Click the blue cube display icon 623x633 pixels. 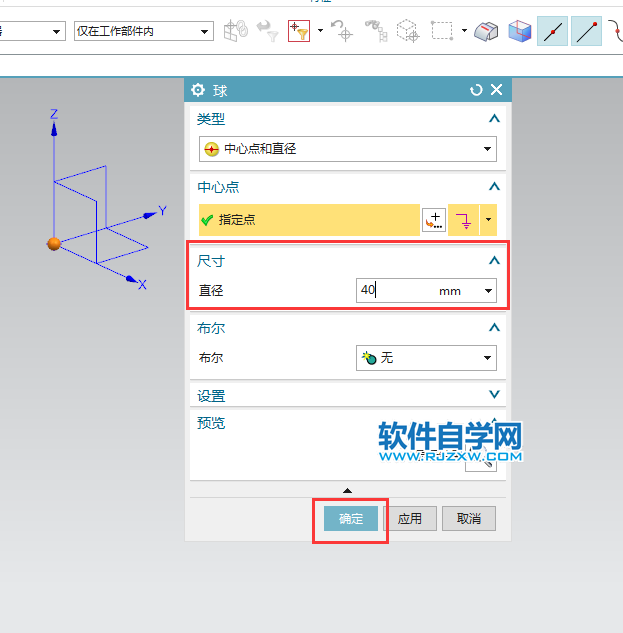coord(519,31)
